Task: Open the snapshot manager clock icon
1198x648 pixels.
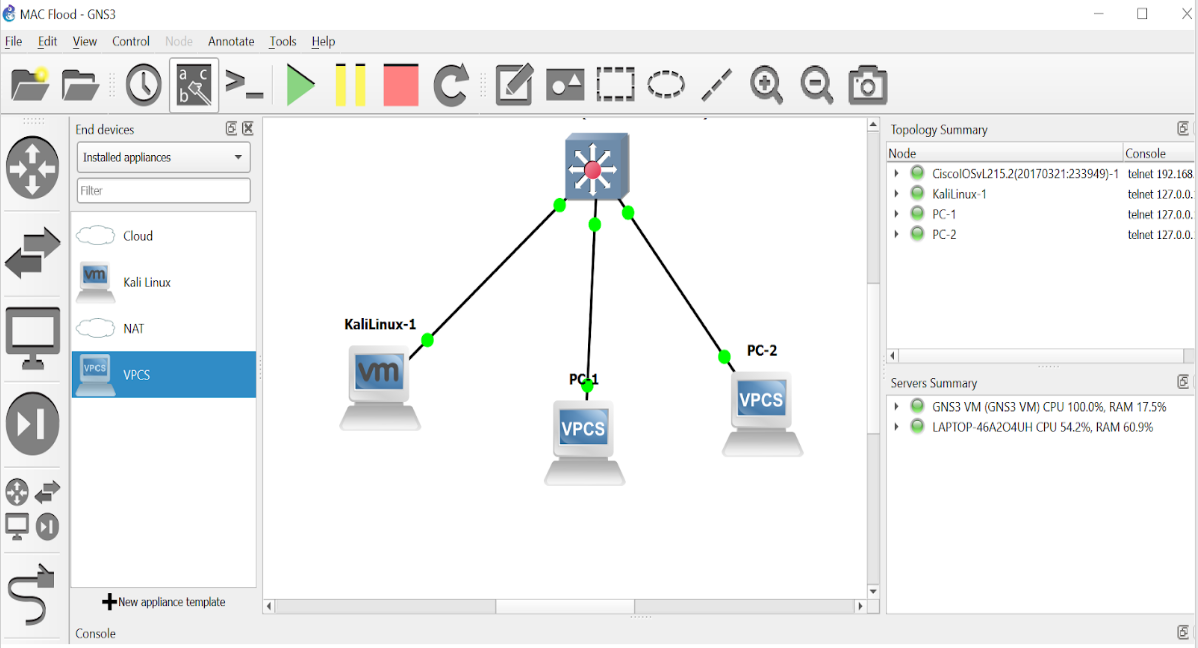Action: (144, 85)
